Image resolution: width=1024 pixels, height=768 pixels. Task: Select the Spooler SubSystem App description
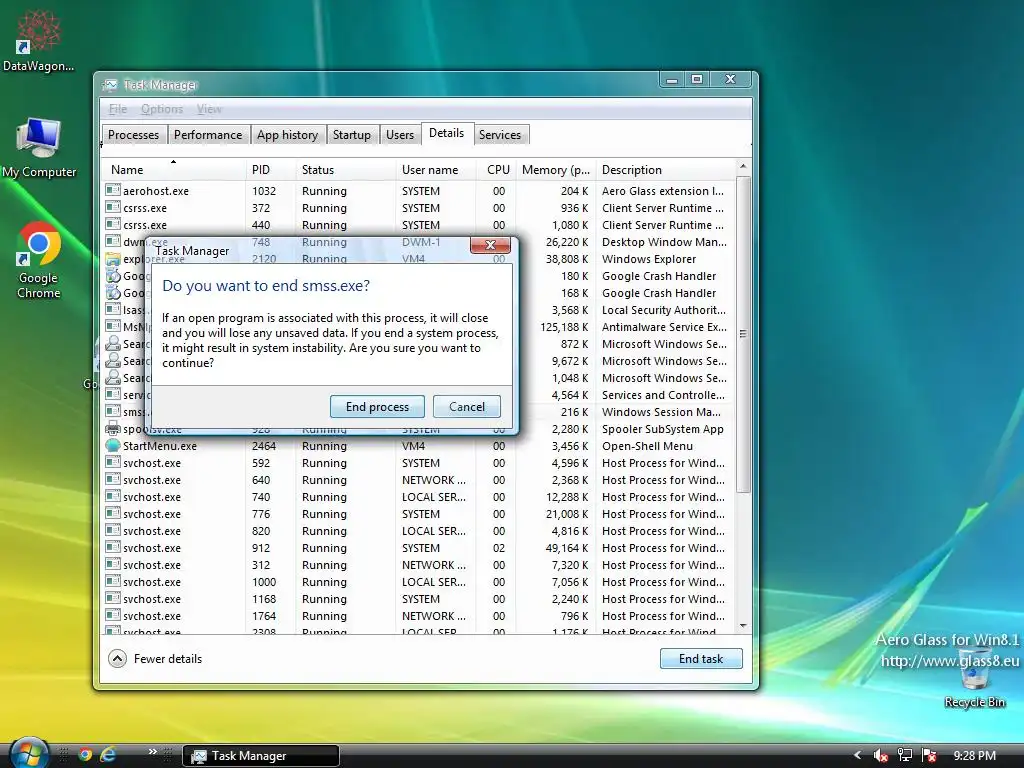[x=662, y=428]
